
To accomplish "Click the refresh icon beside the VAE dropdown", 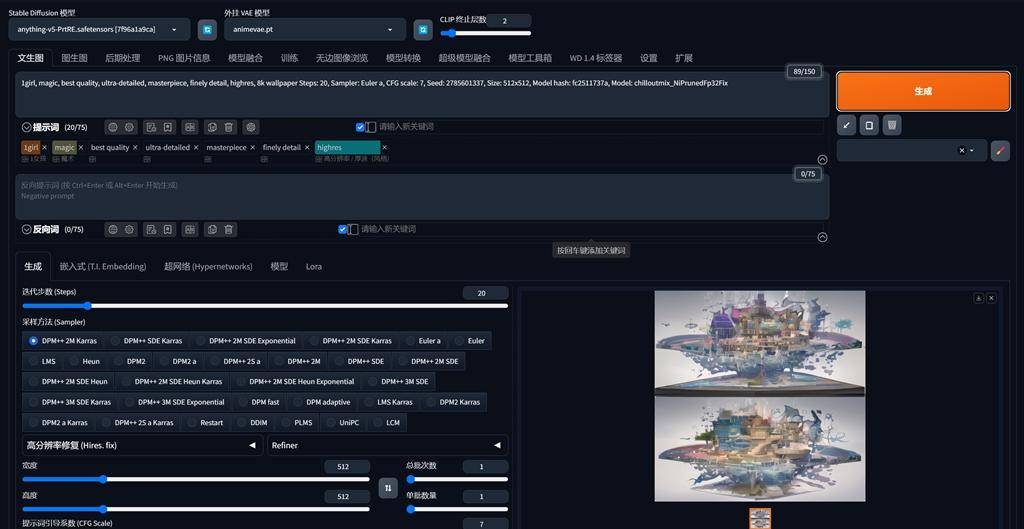I will click(x=423, y=30).
